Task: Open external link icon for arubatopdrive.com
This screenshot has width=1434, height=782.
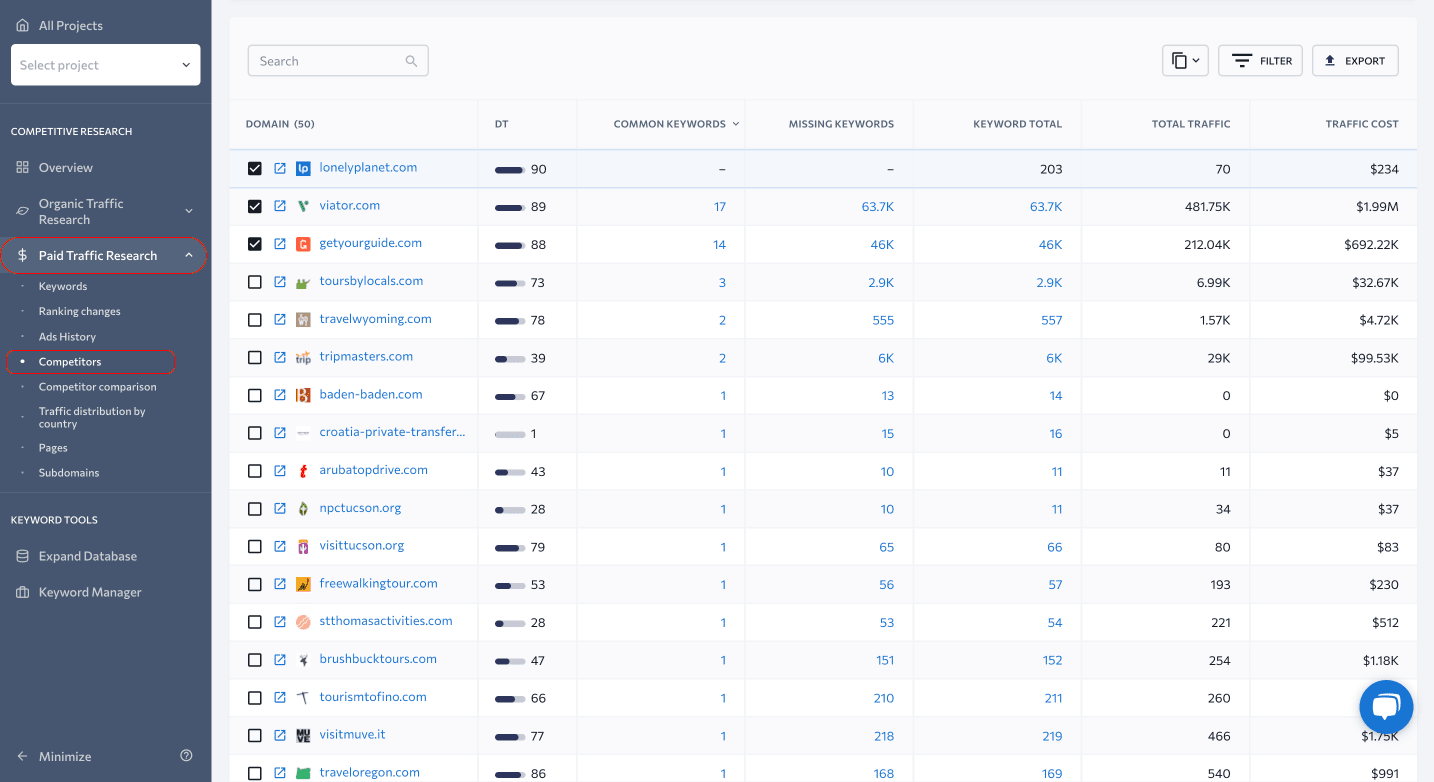Action: 280,471
